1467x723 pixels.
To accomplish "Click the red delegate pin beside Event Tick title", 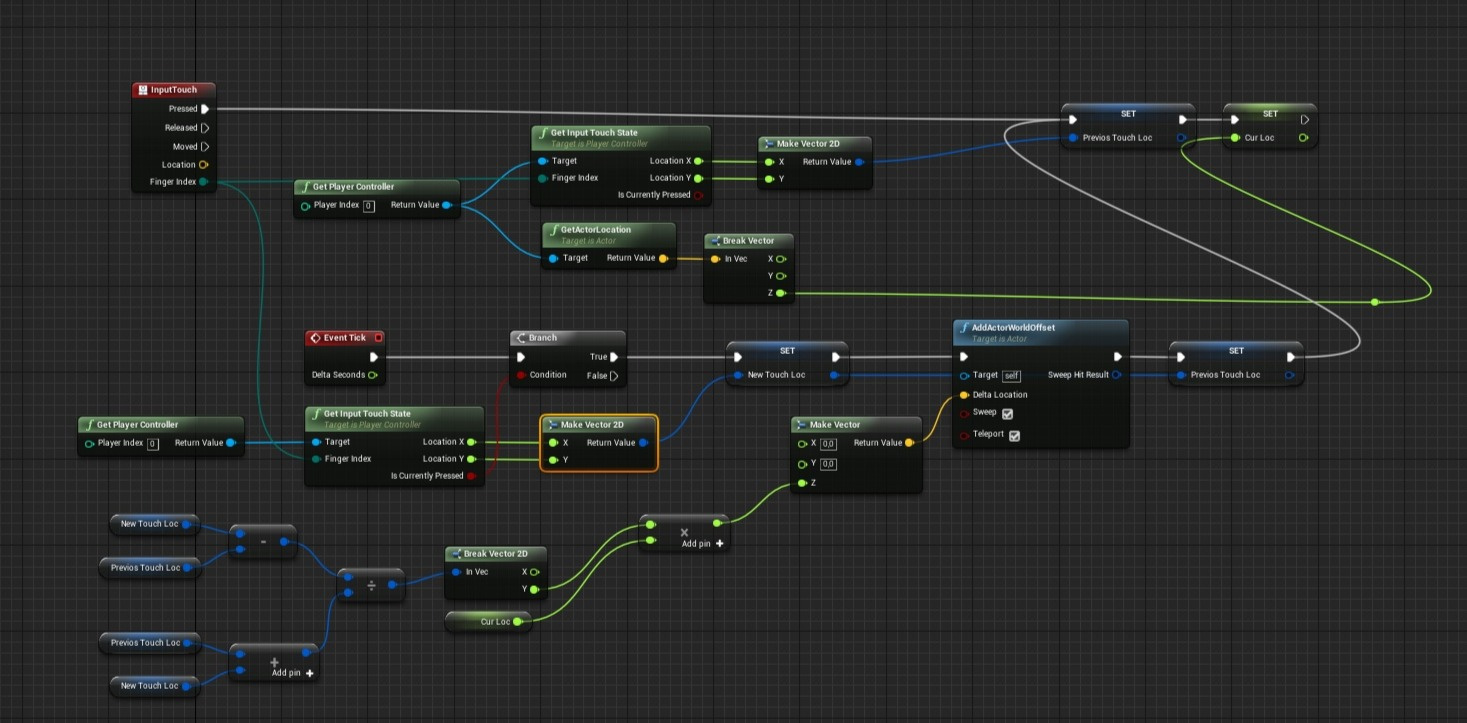I will click(x=378, y=338).
